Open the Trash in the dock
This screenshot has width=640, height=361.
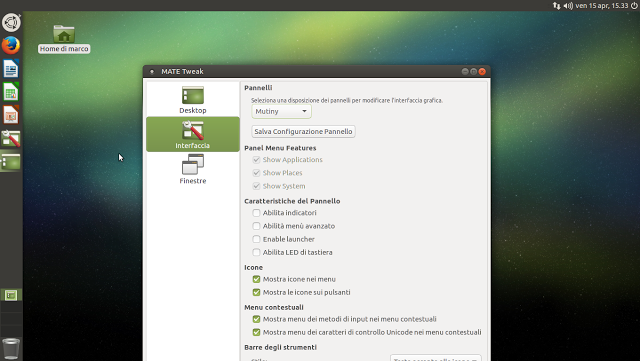click(x=11, y=349)
